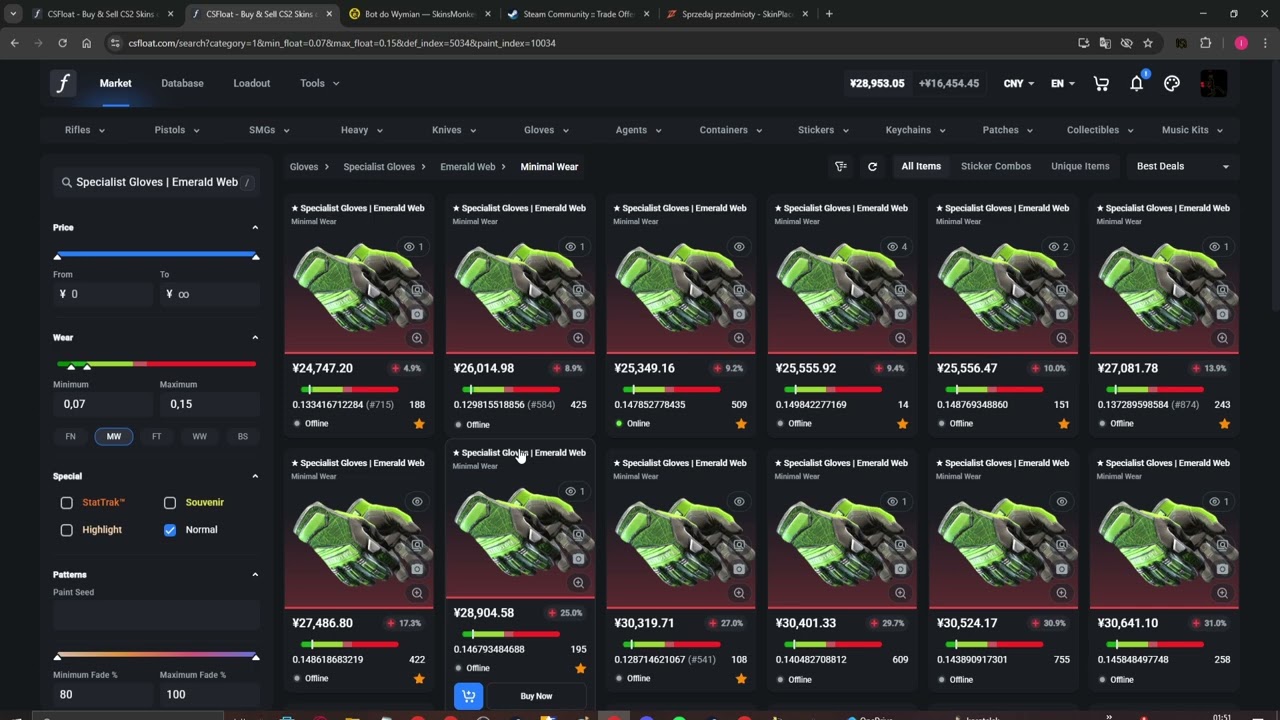Click the magnifier zoom icon on ¥30,641.10 card
The image size is (1280, 720).
(x=1222, y=593)
